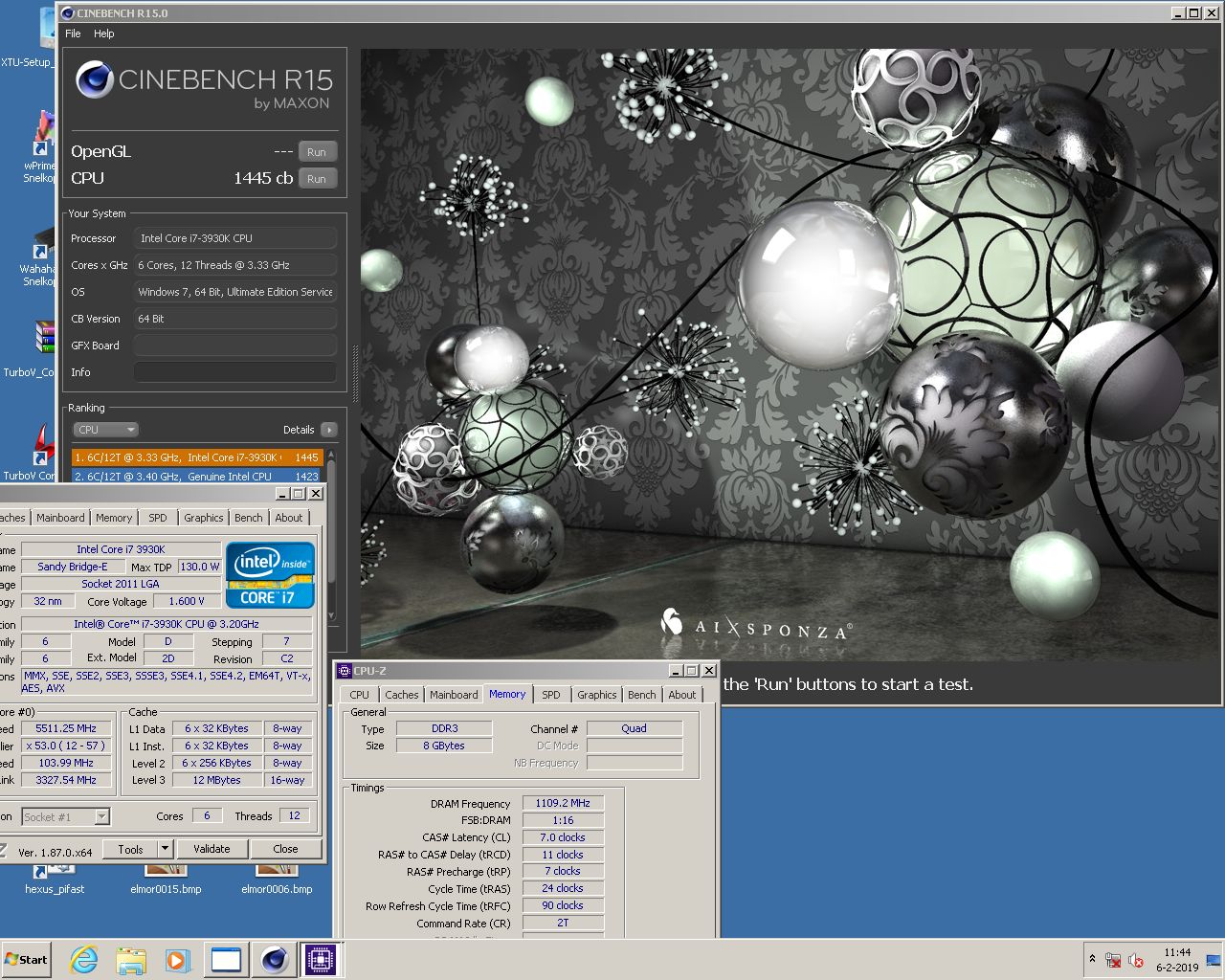Image resolution: width=1225 pixels, height=980 pixels.
Task: Click the system clock 11:44
Action: (1177, 952)
